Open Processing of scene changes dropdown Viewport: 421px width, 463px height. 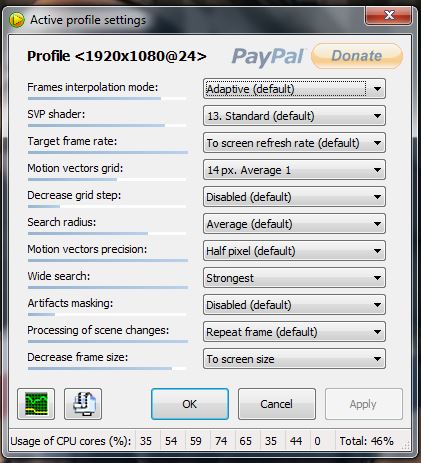pos(294,332)
